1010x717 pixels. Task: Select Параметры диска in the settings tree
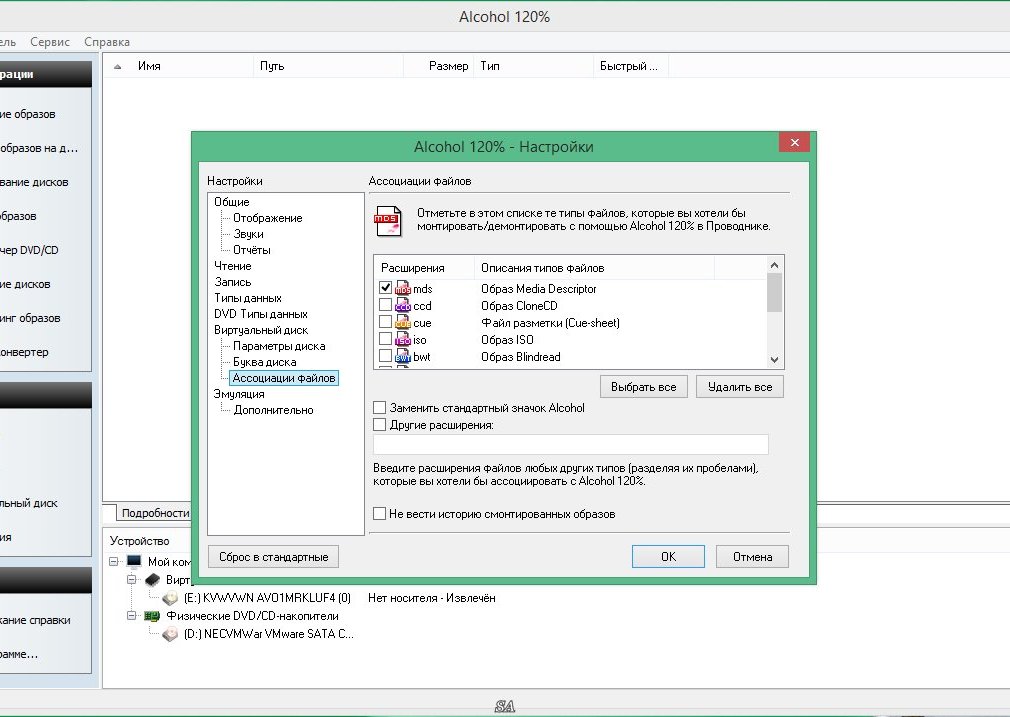279,346
